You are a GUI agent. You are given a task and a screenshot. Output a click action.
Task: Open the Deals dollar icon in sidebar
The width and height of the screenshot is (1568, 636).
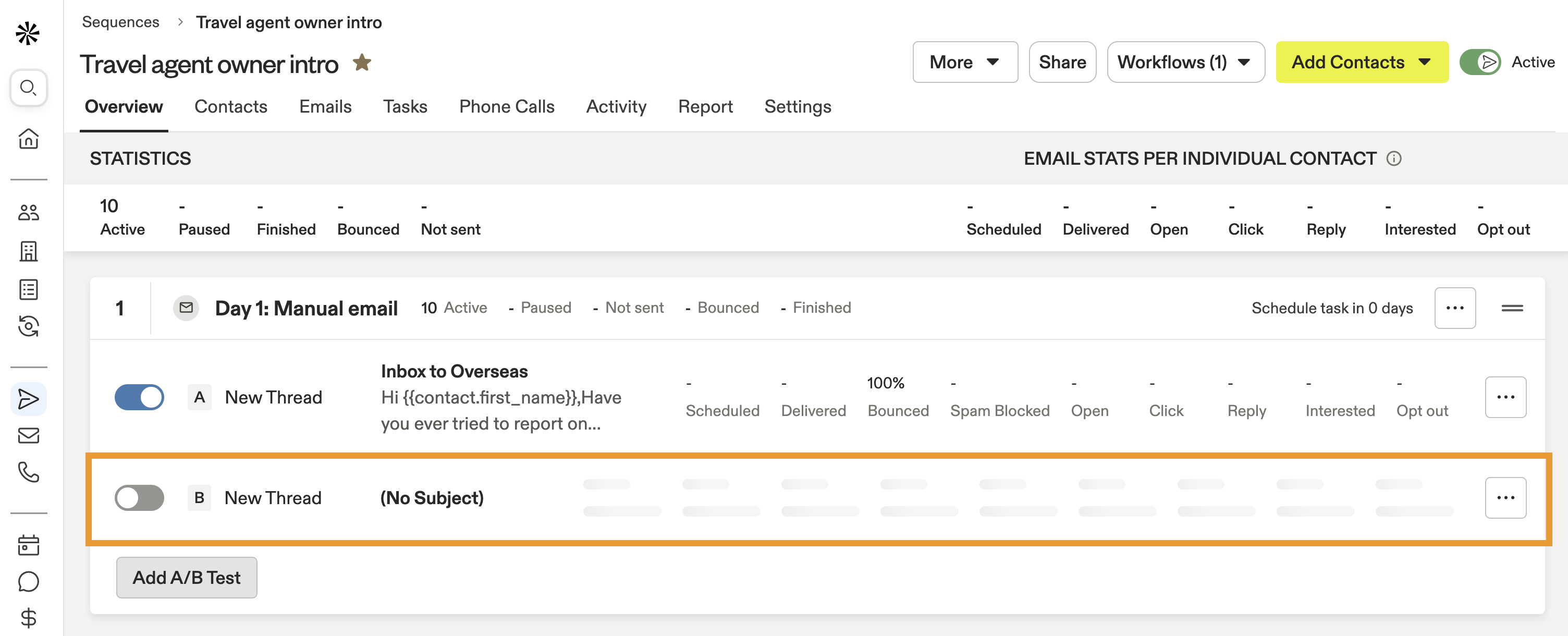coord(28,619)
